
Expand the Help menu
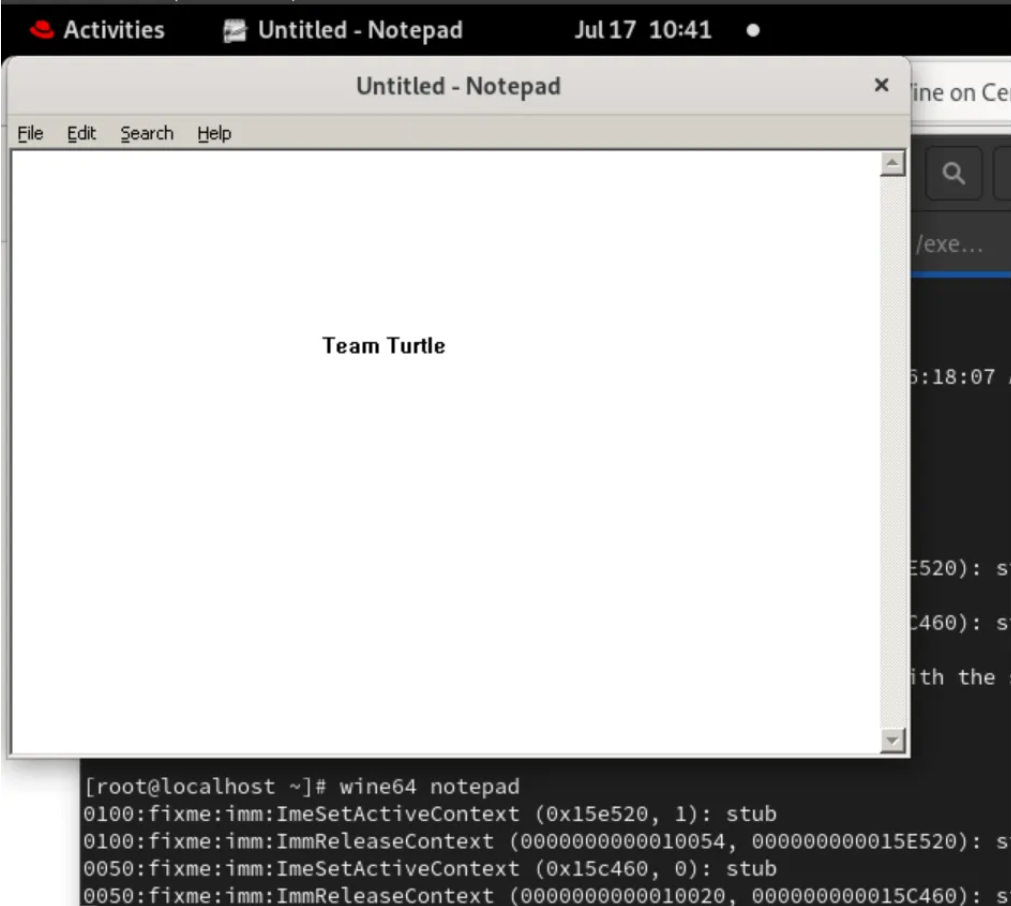tap(213, 132)
